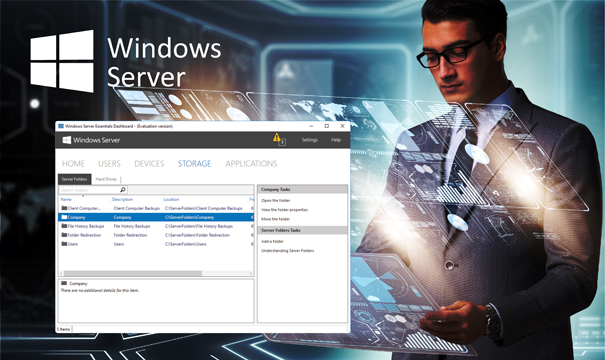Click the File History Backups folder icon

click(x=64, y=226)
